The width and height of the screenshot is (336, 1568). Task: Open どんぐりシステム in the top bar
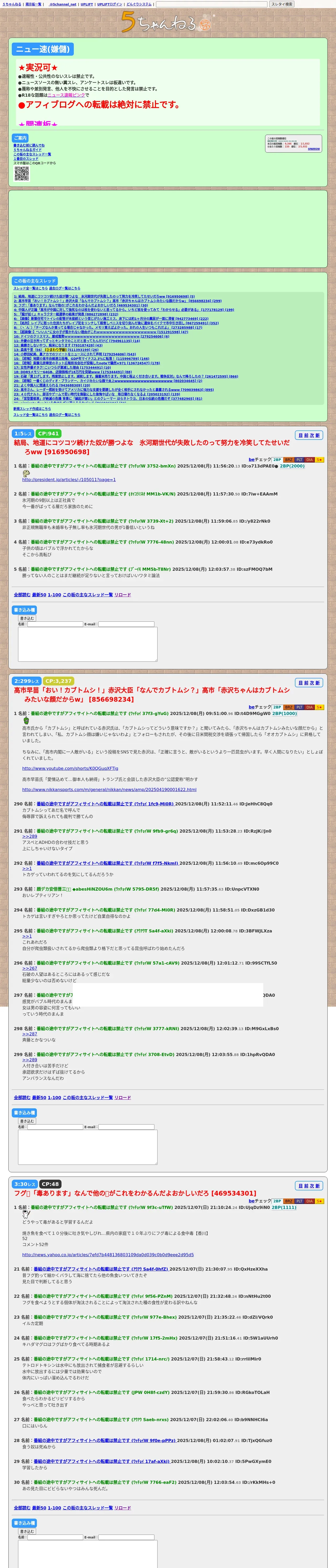pos(139,4)
